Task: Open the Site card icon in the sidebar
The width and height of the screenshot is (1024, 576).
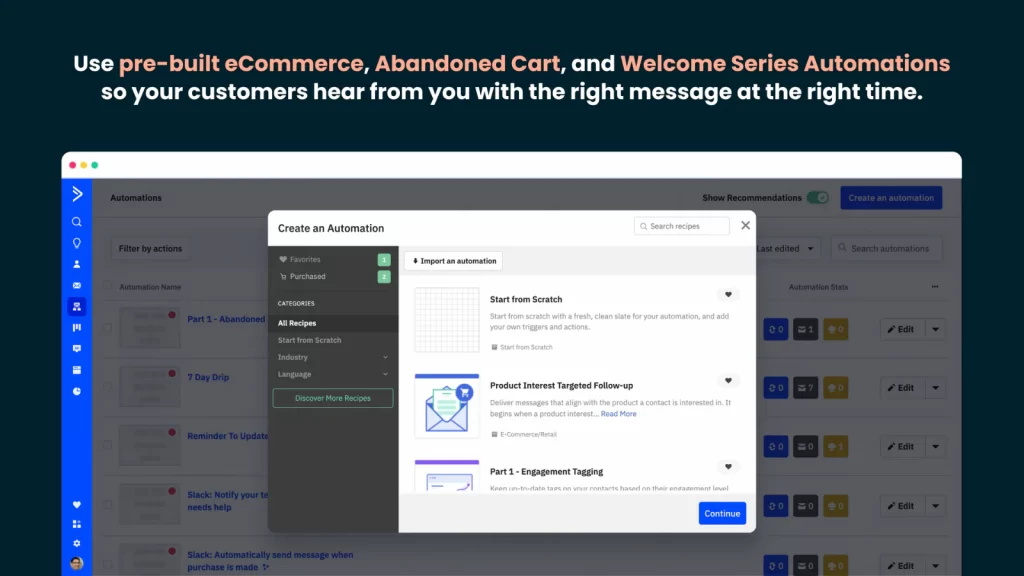Action: (76, 370)
